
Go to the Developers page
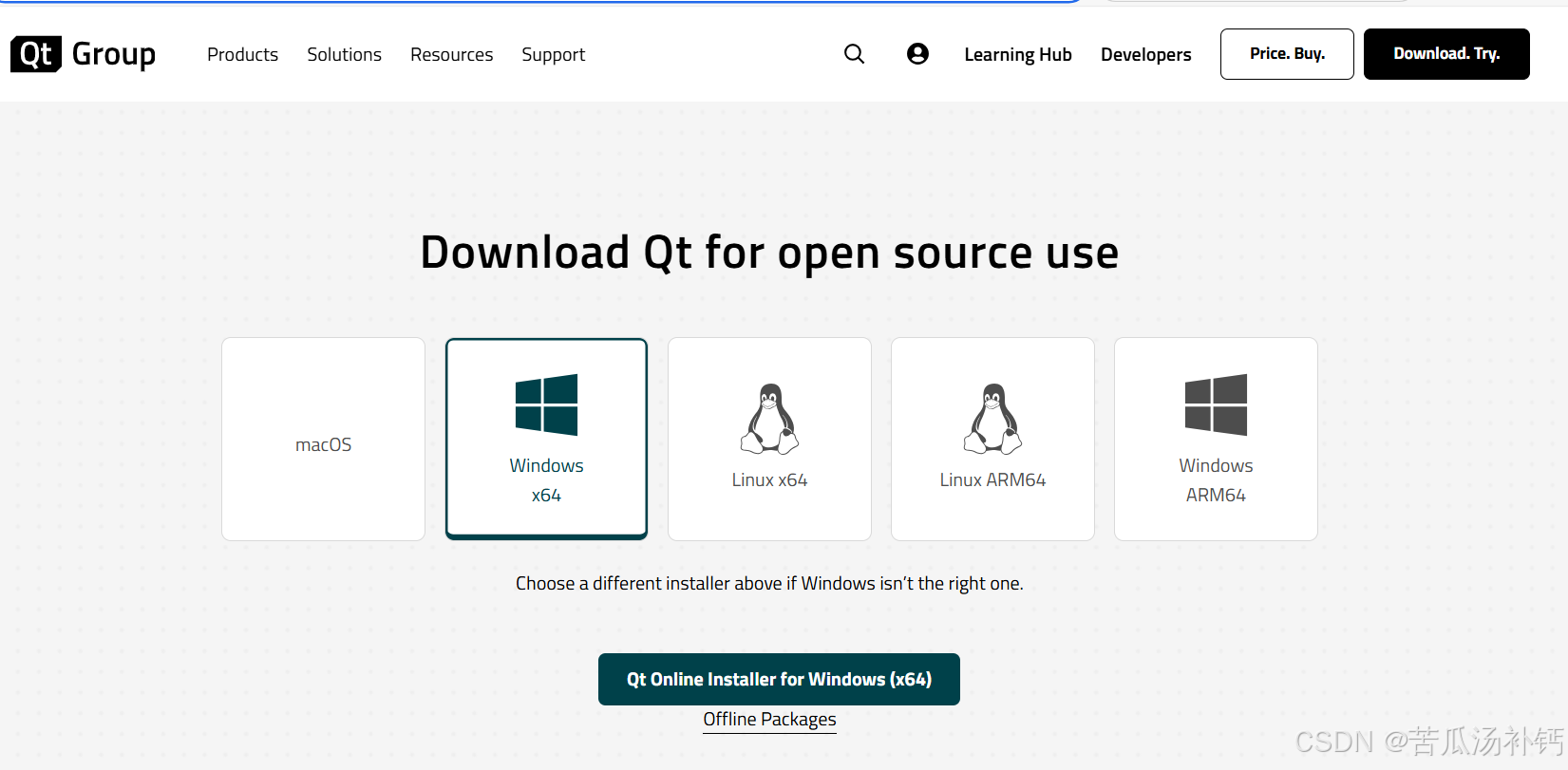click(x=1146, y=55)
